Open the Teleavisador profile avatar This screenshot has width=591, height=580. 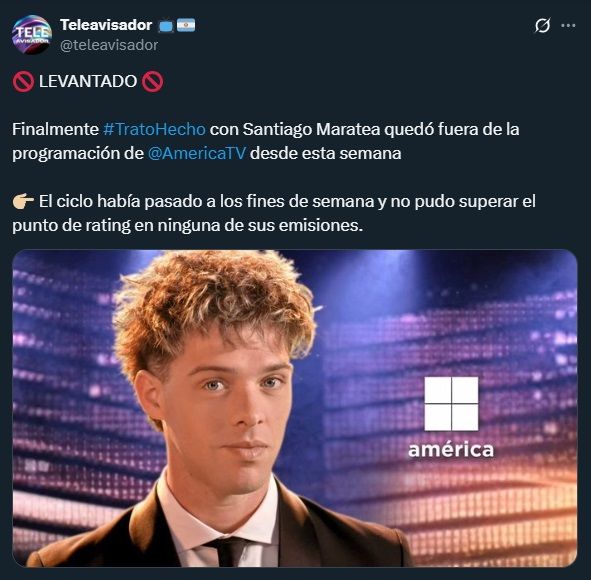32,35
